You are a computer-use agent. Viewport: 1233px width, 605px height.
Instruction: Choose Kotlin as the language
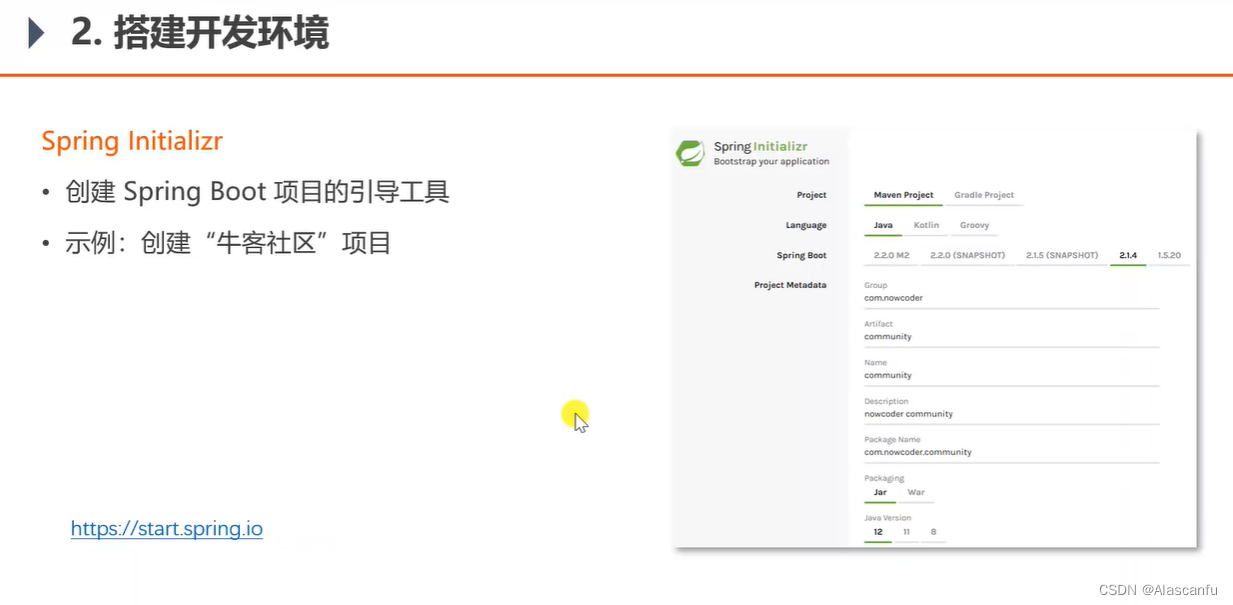point(926,225)
